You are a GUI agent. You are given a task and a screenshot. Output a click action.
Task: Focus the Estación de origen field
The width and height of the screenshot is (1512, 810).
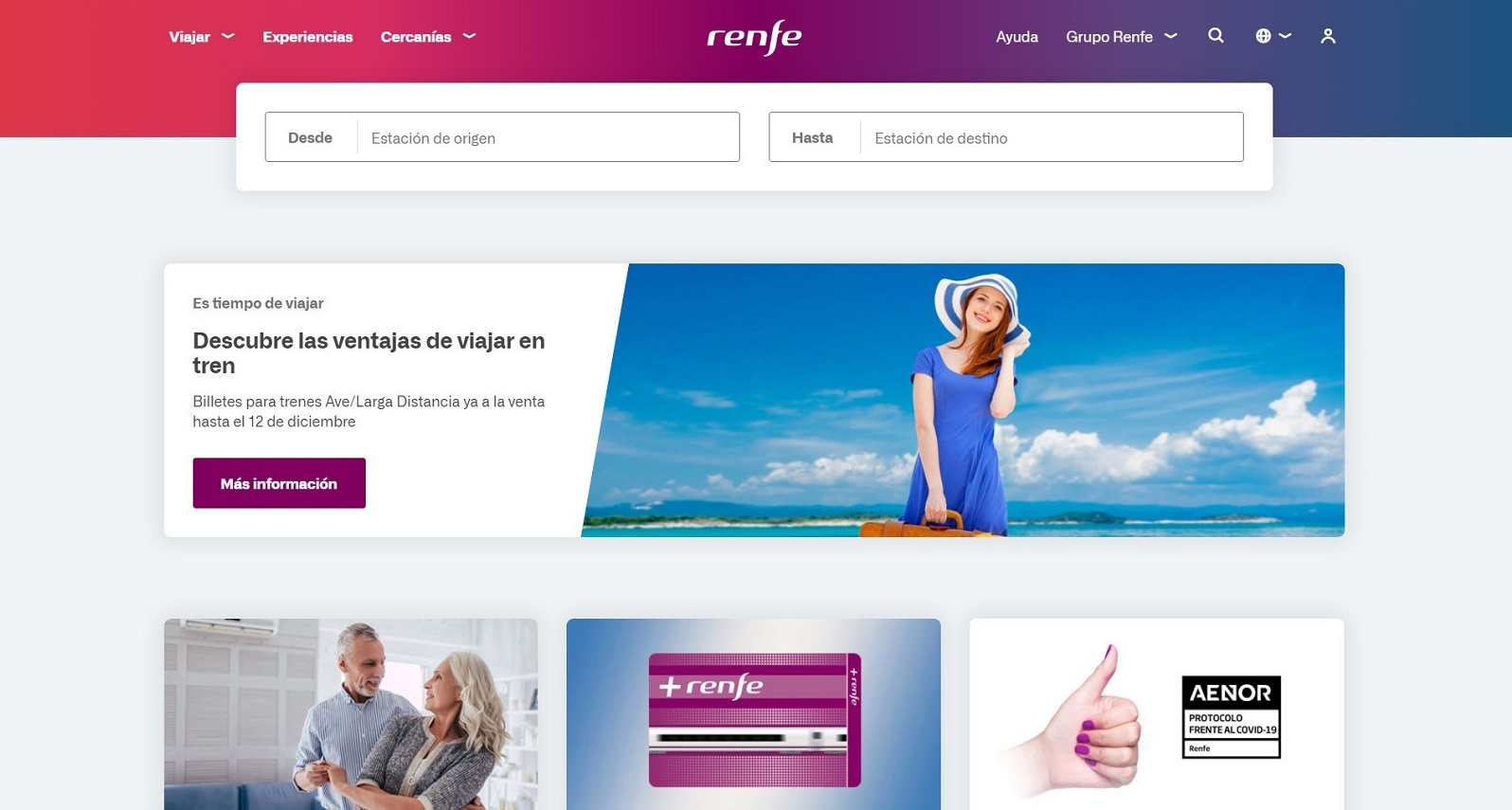click(x=548, y=137)
